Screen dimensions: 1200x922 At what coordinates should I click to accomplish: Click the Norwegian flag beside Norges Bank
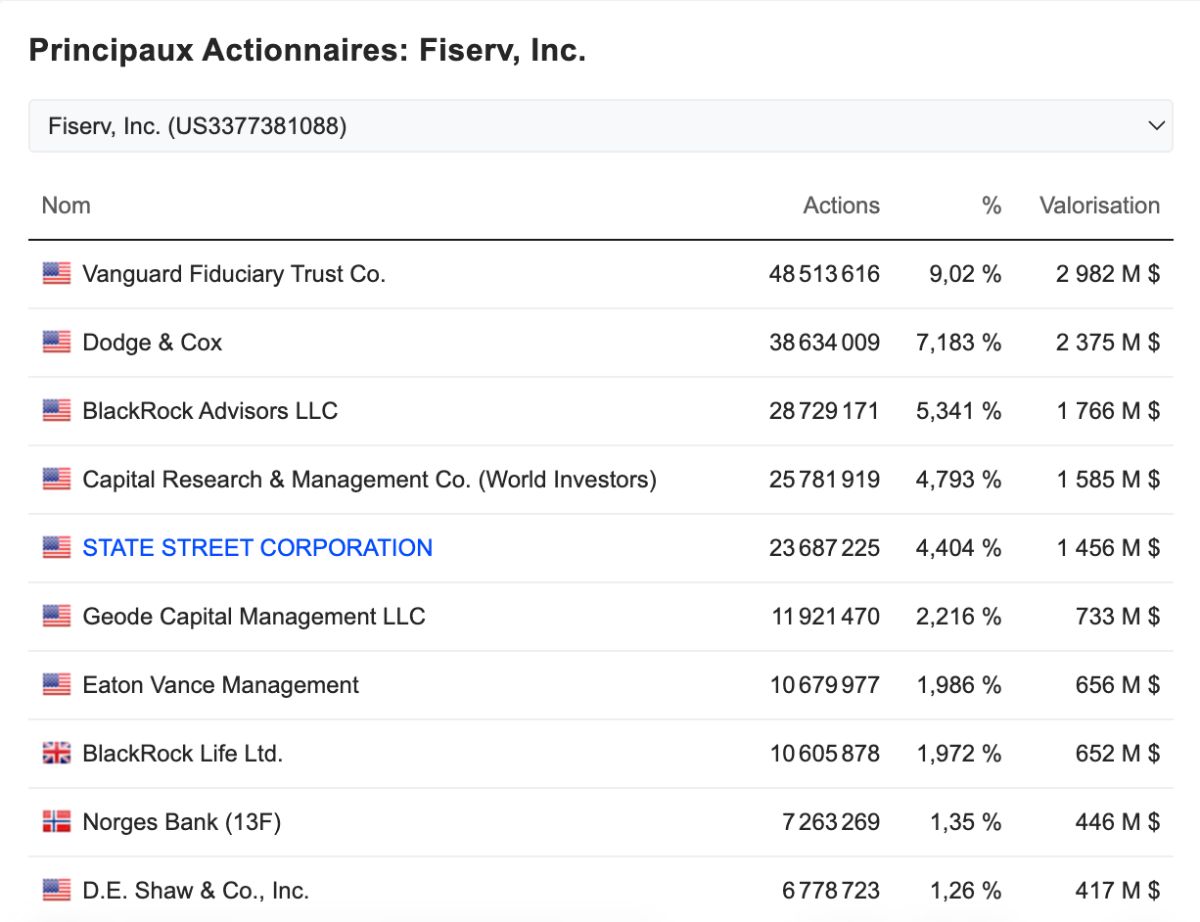(x=57, y=822)
